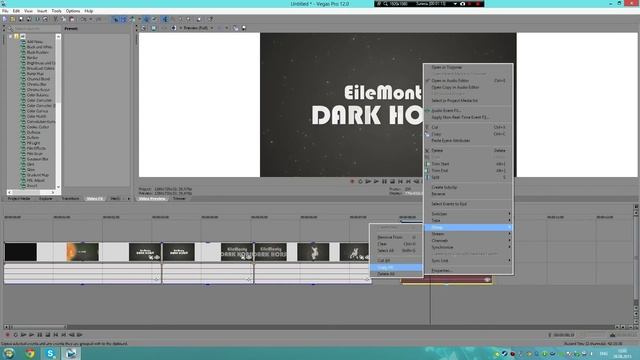Expand the Switches submenu arrow
The image size is (640, 360).
(x=509, y=214)
